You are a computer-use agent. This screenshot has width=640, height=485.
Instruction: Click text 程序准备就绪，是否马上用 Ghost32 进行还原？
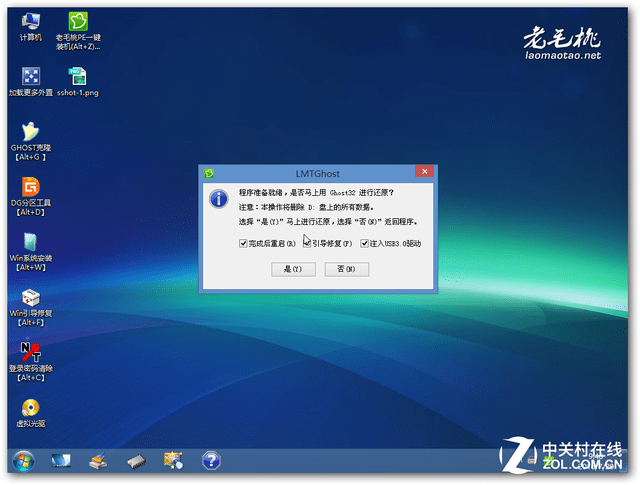point(316,193)
